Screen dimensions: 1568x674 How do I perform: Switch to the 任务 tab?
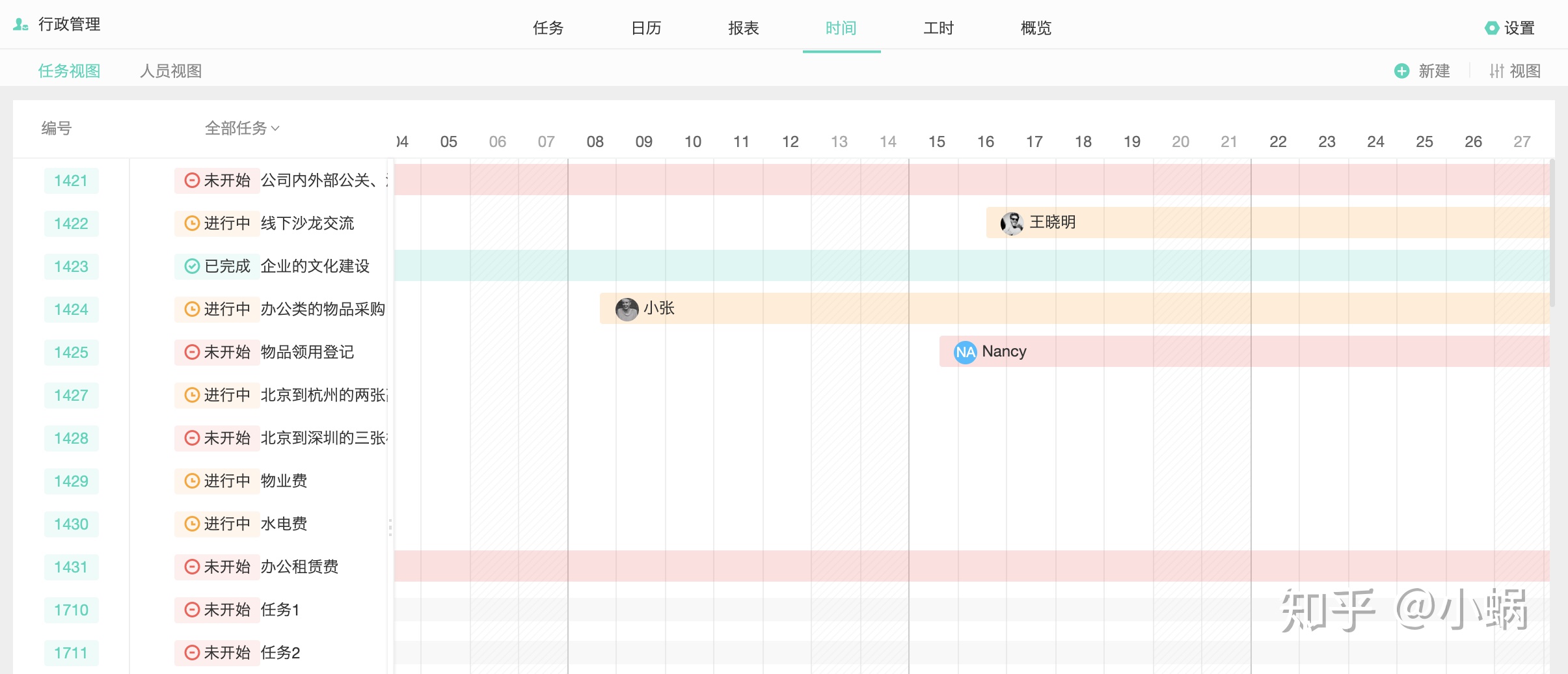[548, 28]
